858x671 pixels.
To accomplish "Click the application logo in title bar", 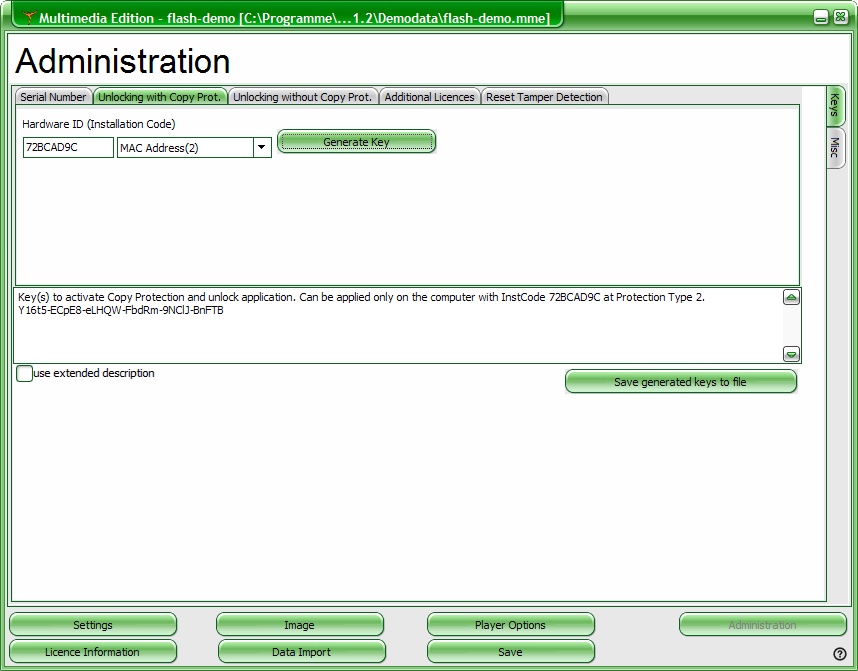I will point(29,18).
